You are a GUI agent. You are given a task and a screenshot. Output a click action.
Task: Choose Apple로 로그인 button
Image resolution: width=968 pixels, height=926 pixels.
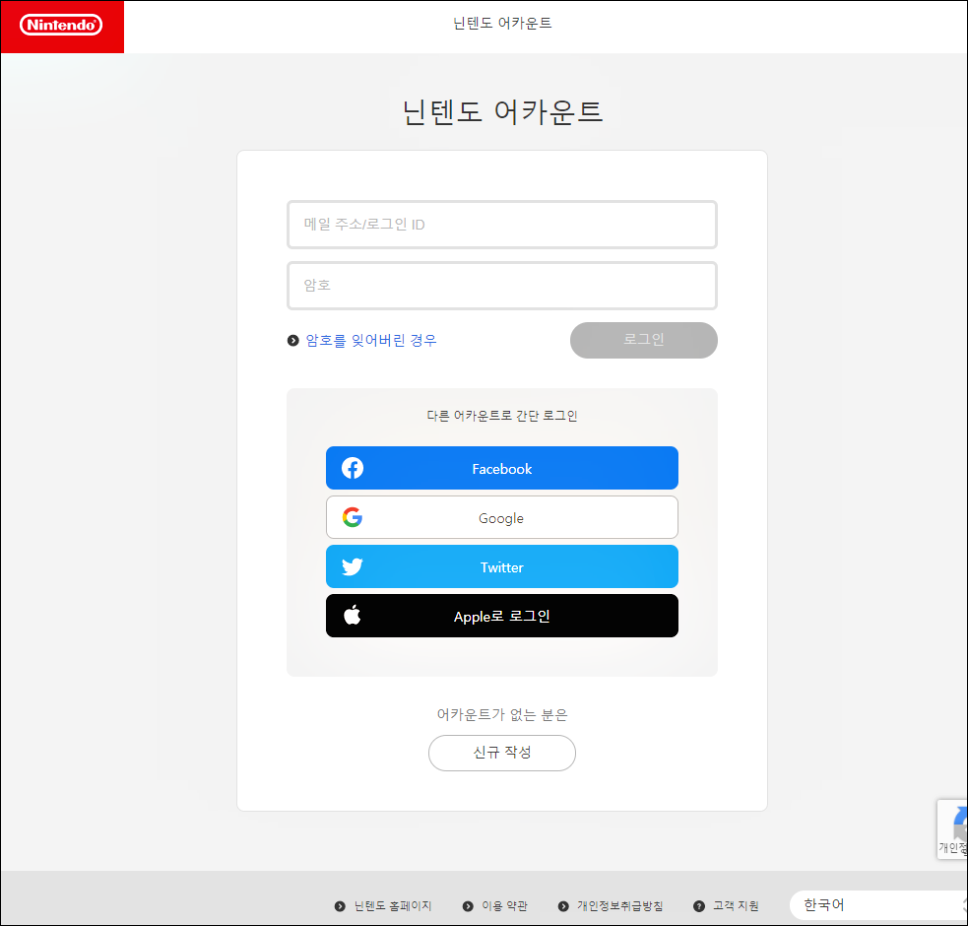click(x=502, y=615)
